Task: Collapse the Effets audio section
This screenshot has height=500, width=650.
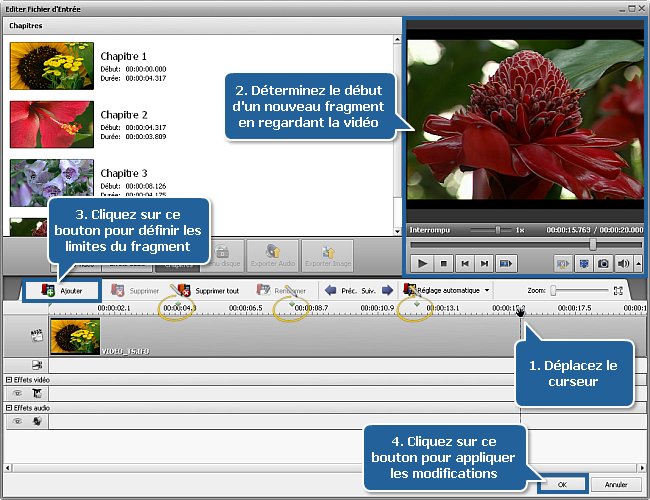Action: [9, 408]
